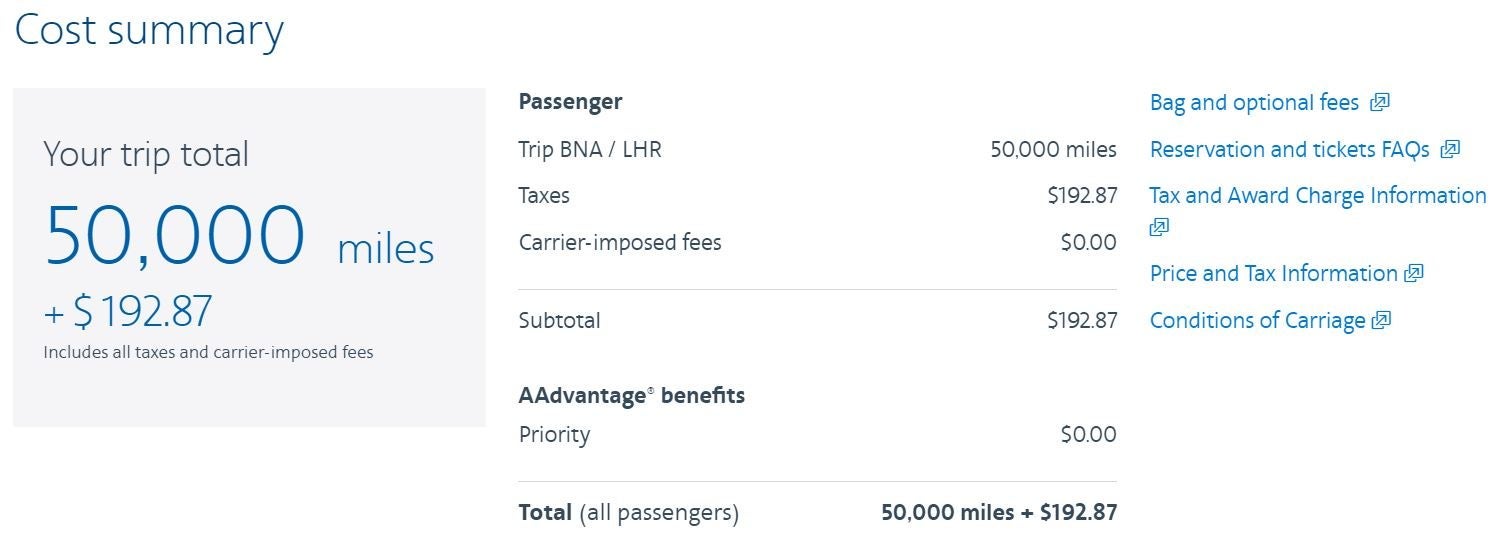Click the Subtotal row label
Screen dimensions: 1505x555
(x=559, y=321)
